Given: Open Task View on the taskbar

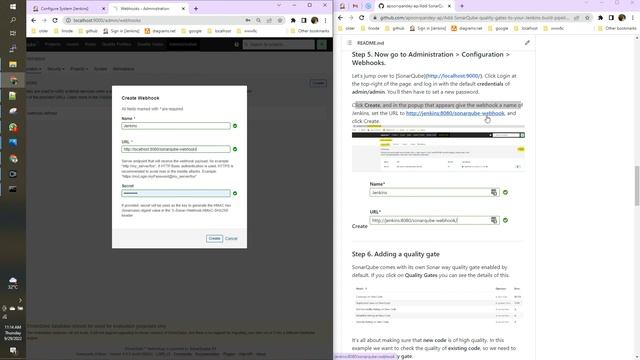Looking at the screenshot, I should click(x=13, y=33).
